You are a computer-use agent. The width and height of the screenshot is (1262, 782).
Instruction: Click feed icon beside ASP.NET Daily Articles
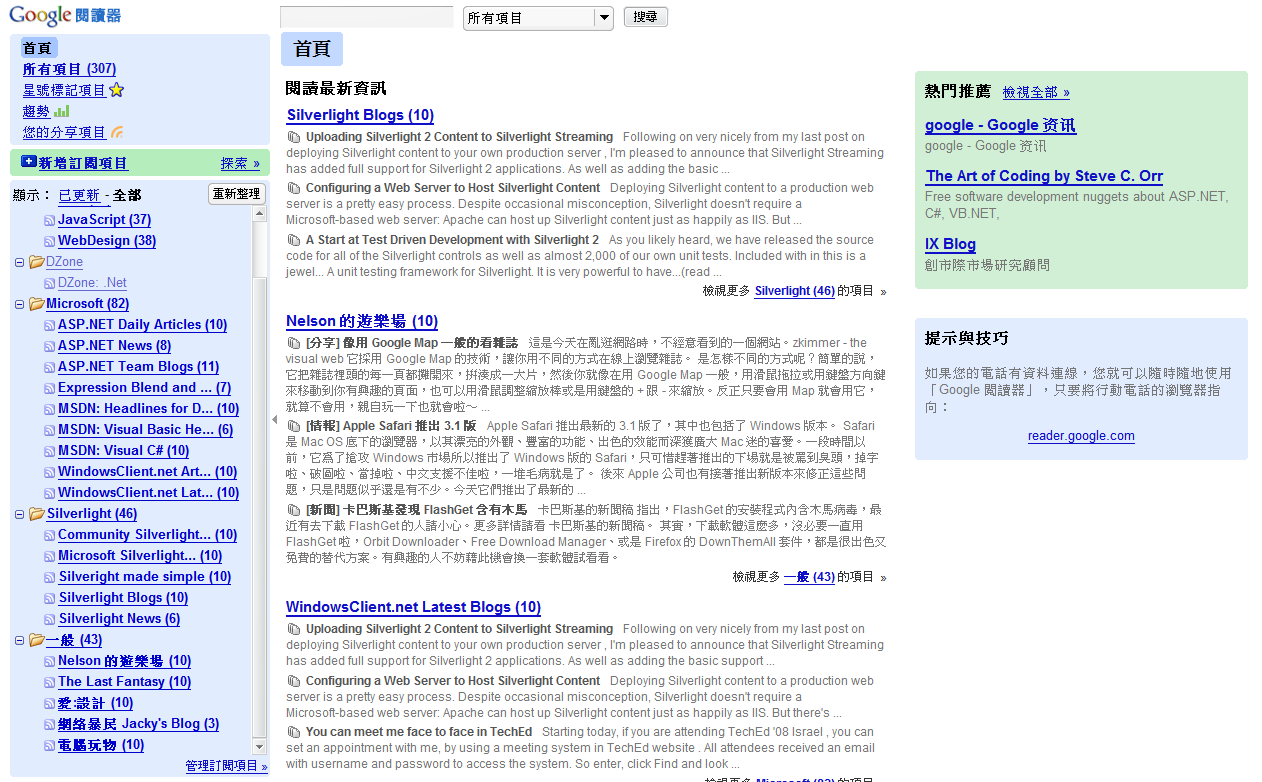click(x=50, y=325)
